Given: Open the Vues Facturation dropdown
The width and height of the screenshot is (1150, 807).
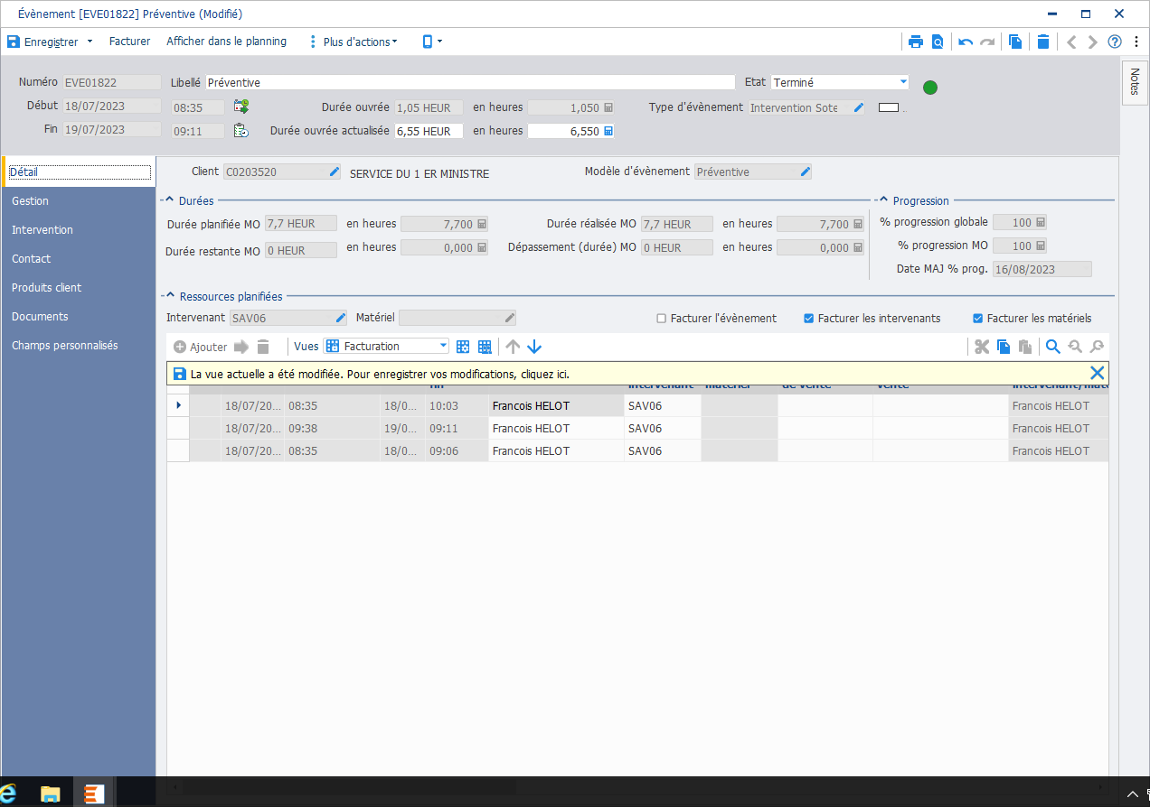Looking at the screenshot, I should (x=443, y=346).
